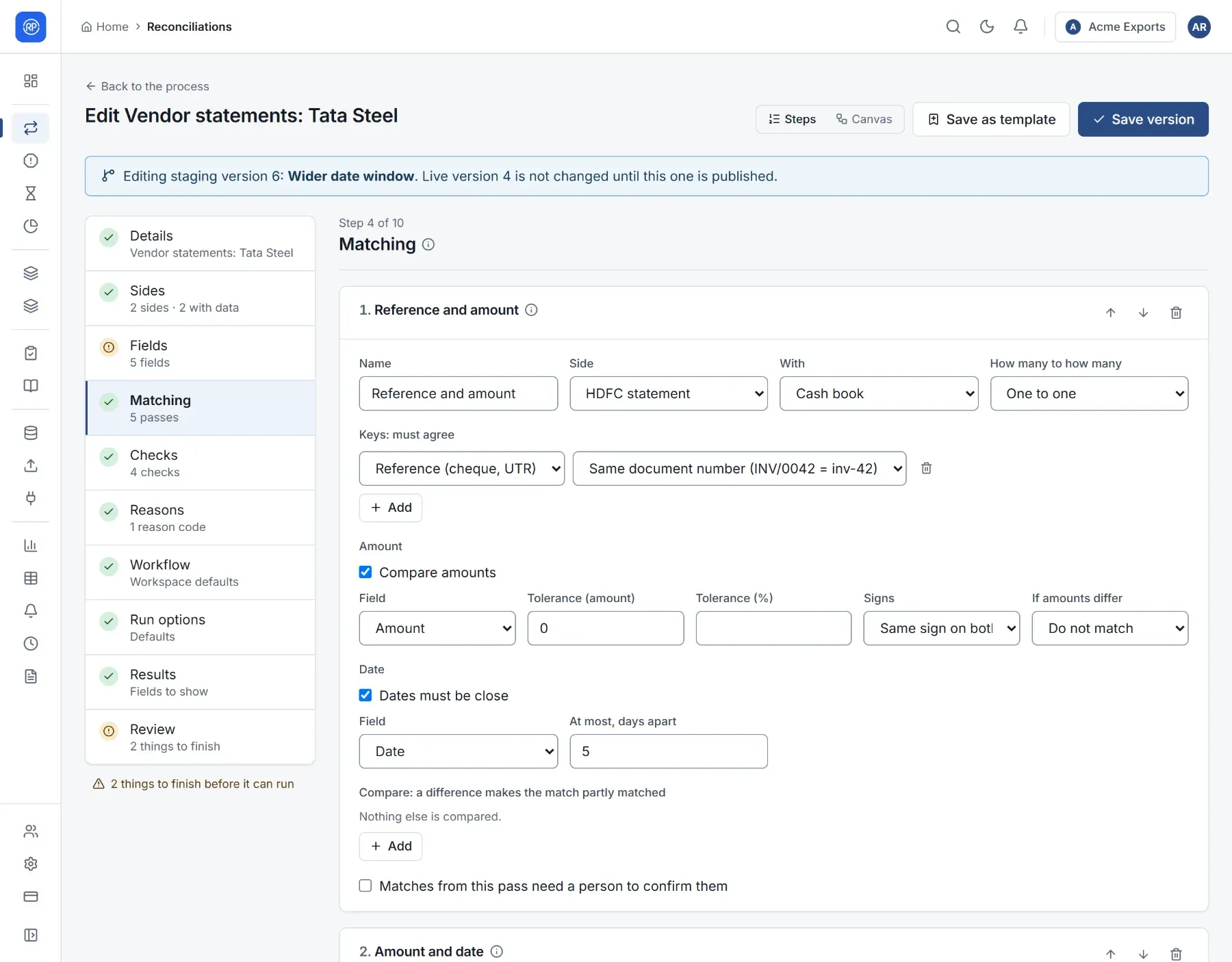Uncheck the Compare amounts checkbox
1232x962 pixels.
click(x=365, y=572)
